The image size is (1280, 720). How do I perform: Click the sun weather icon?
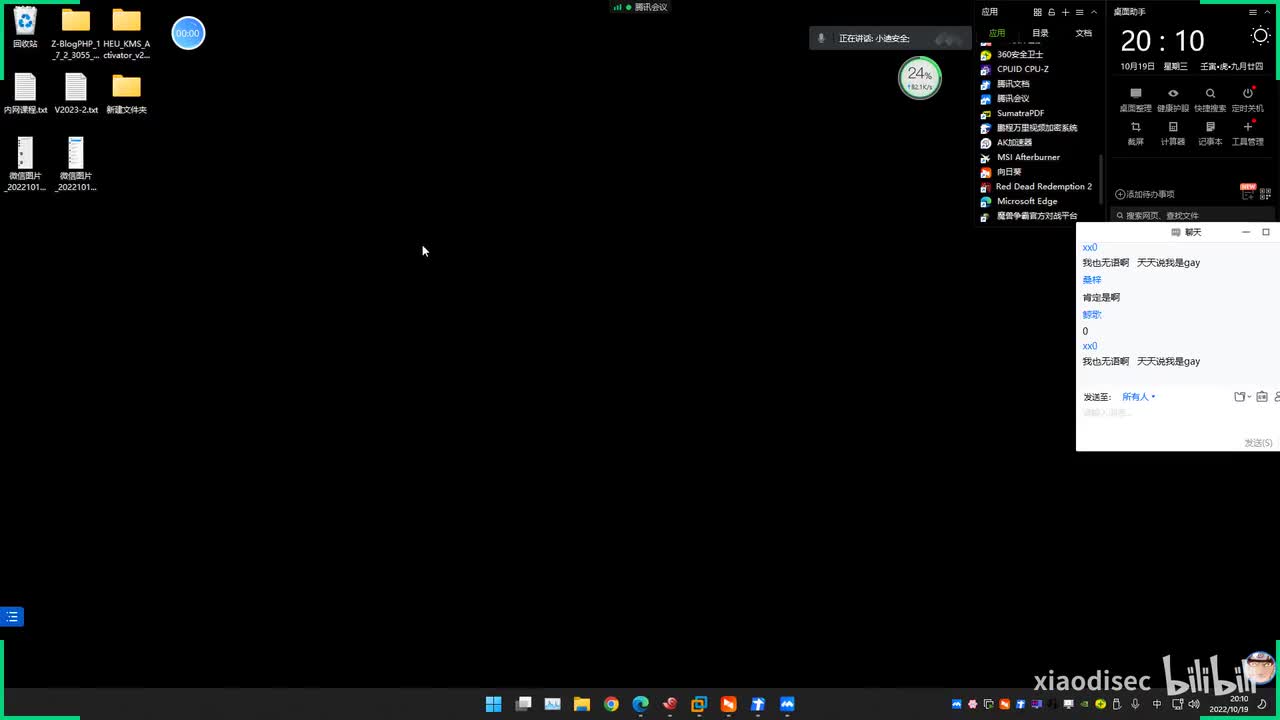pos(1260,36)
